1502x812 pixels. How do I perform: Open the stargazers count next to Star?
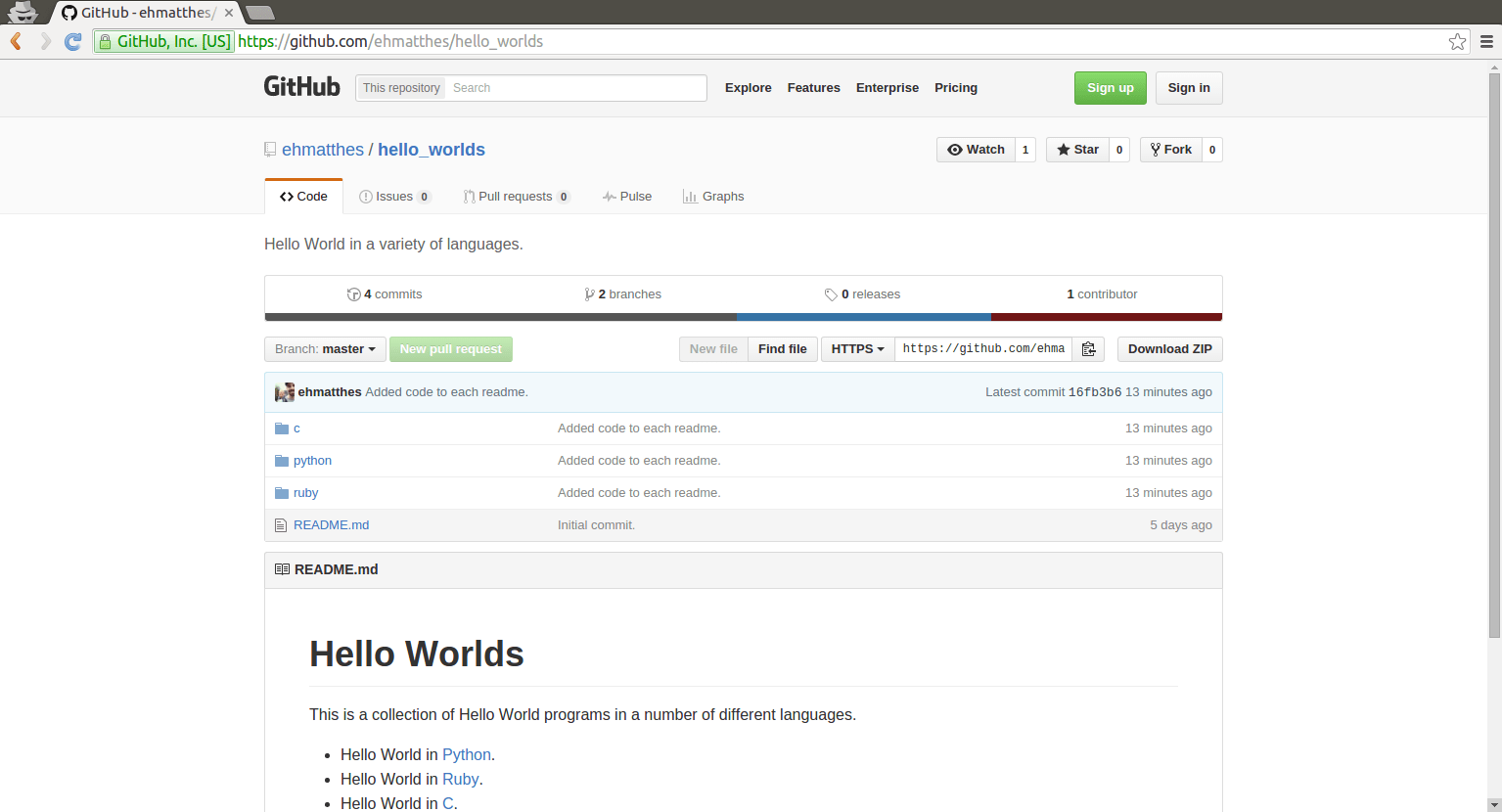click(1119, 150)
